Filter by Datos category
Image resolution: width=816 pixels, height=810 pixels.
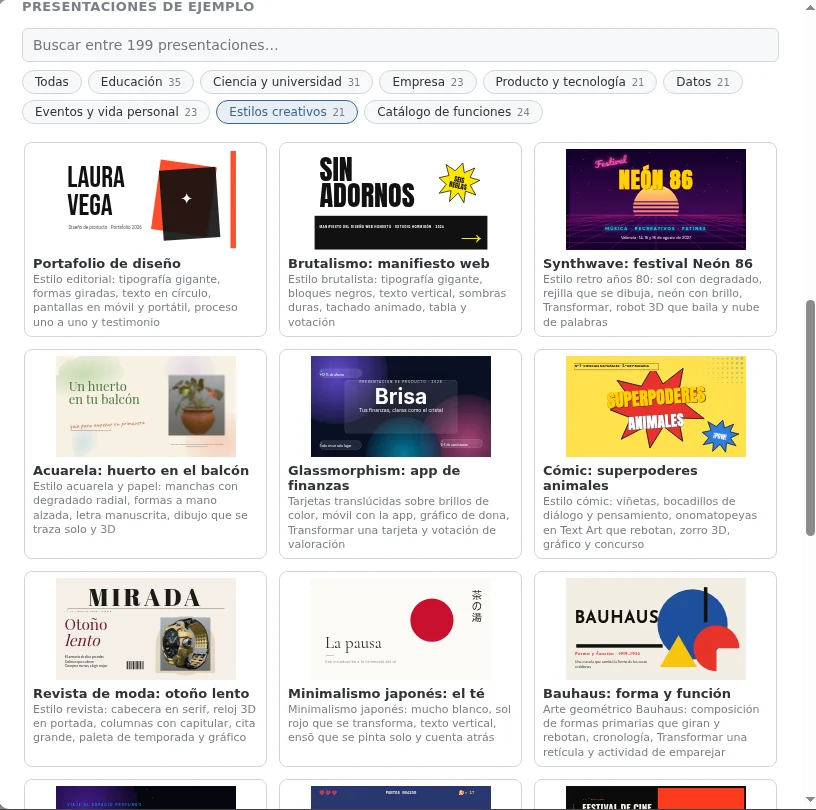[703, 82]
